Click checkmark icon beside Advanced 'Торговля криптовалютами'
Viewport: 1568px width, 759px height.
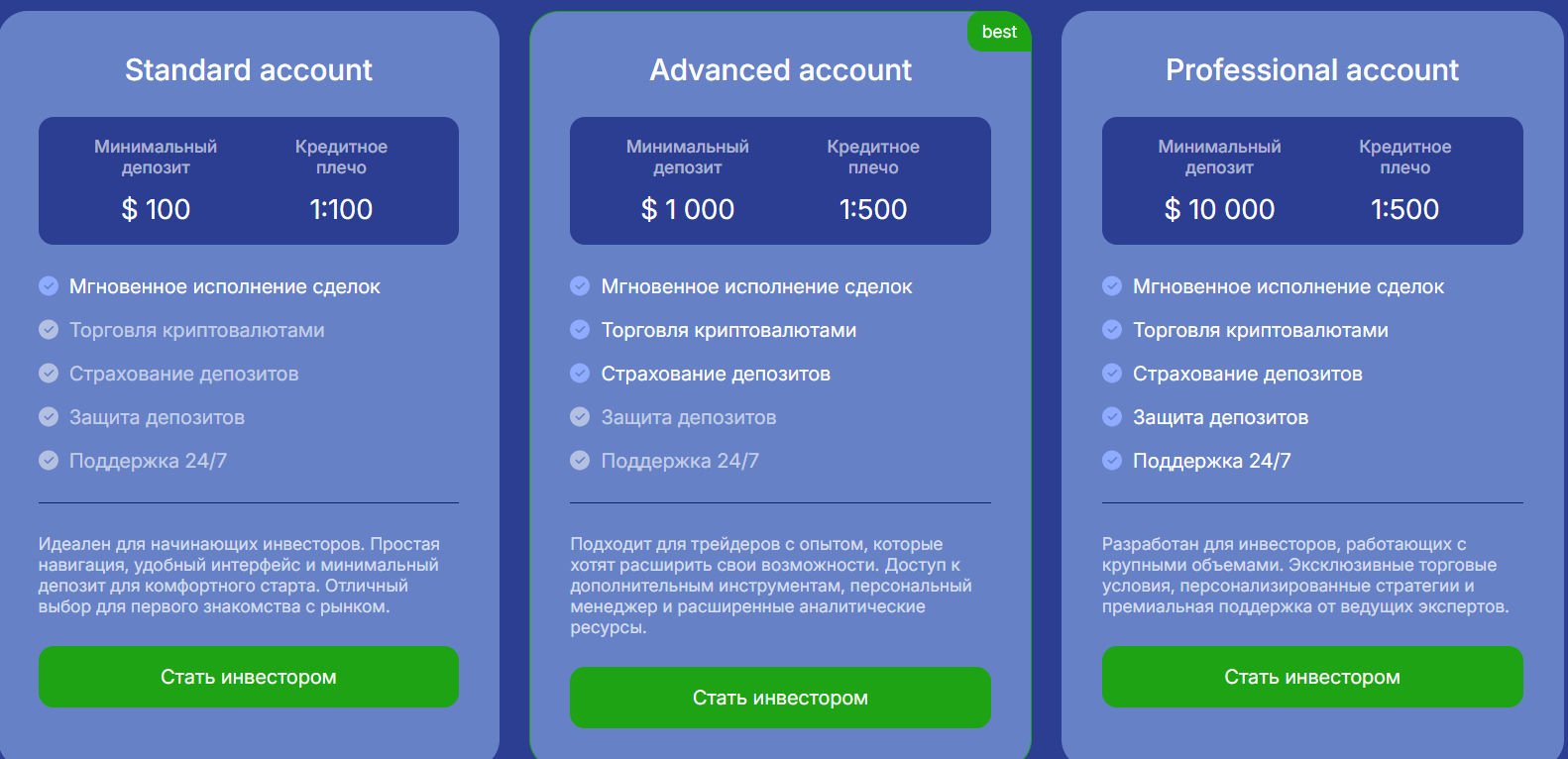click(x=580, y=330)
